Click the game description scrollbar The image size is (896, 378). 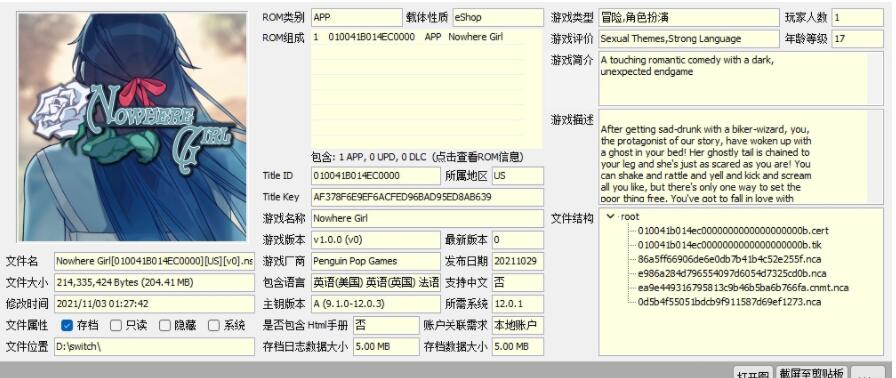[x=875, y=157]
